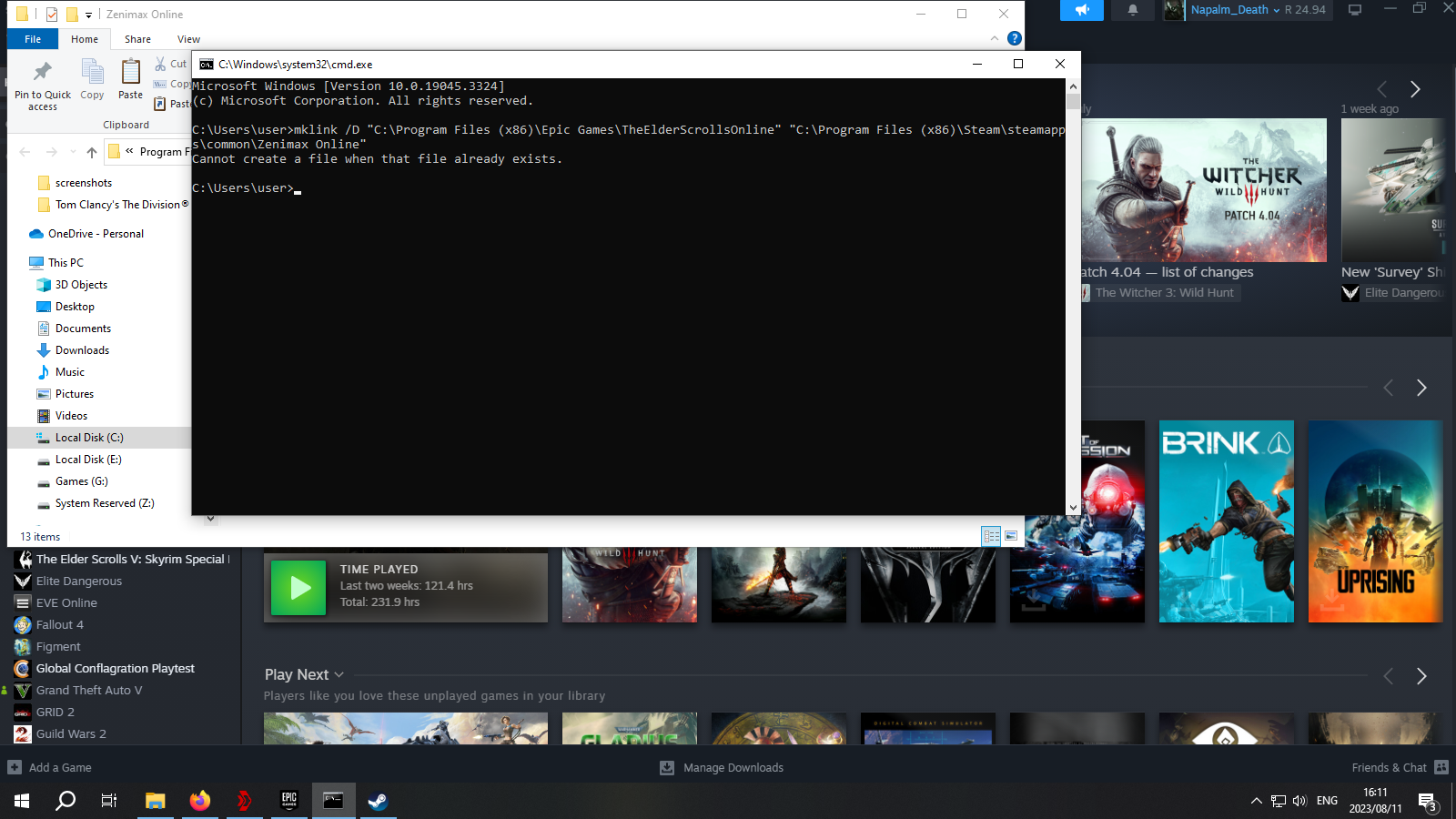Open Epic Games Launcher from taskbar
1456x819 pixels.
point(289,801)
